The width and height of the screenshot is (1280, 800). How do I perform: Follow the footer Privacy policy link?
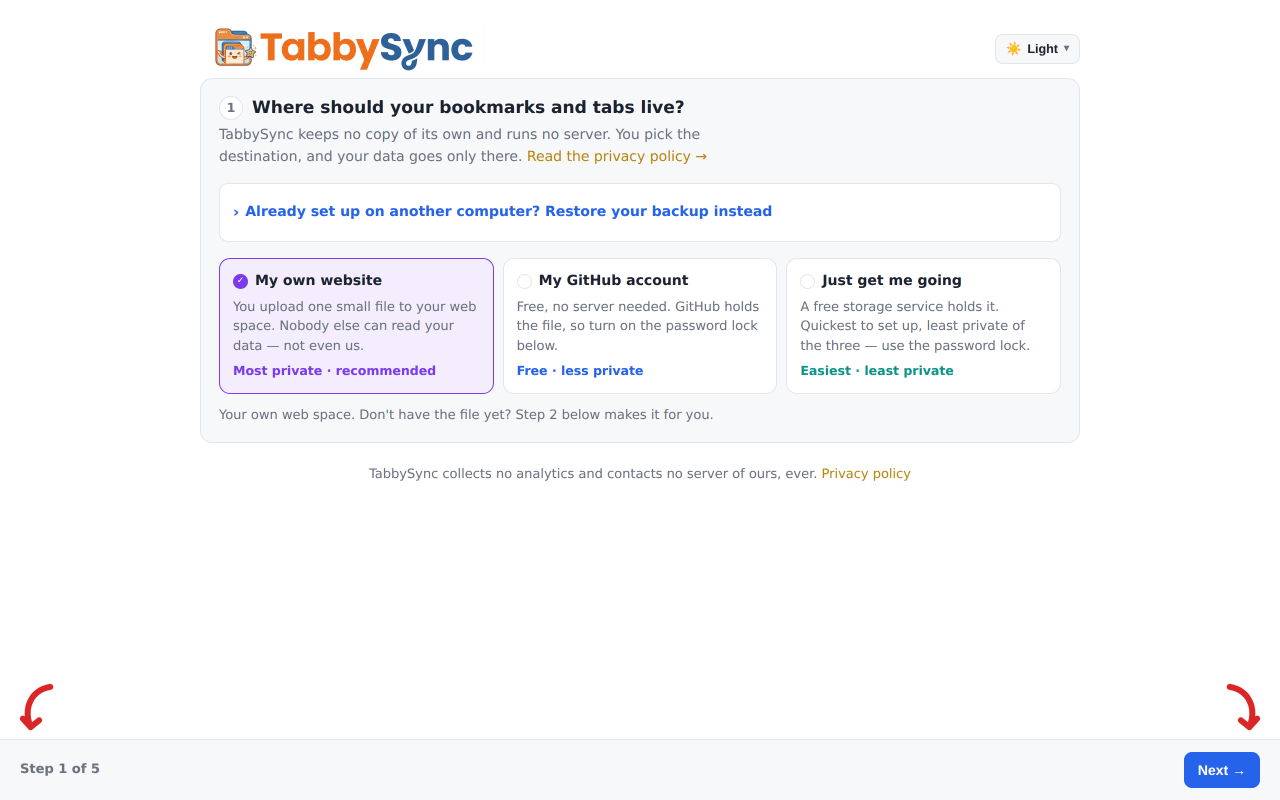tap(866, 473)
